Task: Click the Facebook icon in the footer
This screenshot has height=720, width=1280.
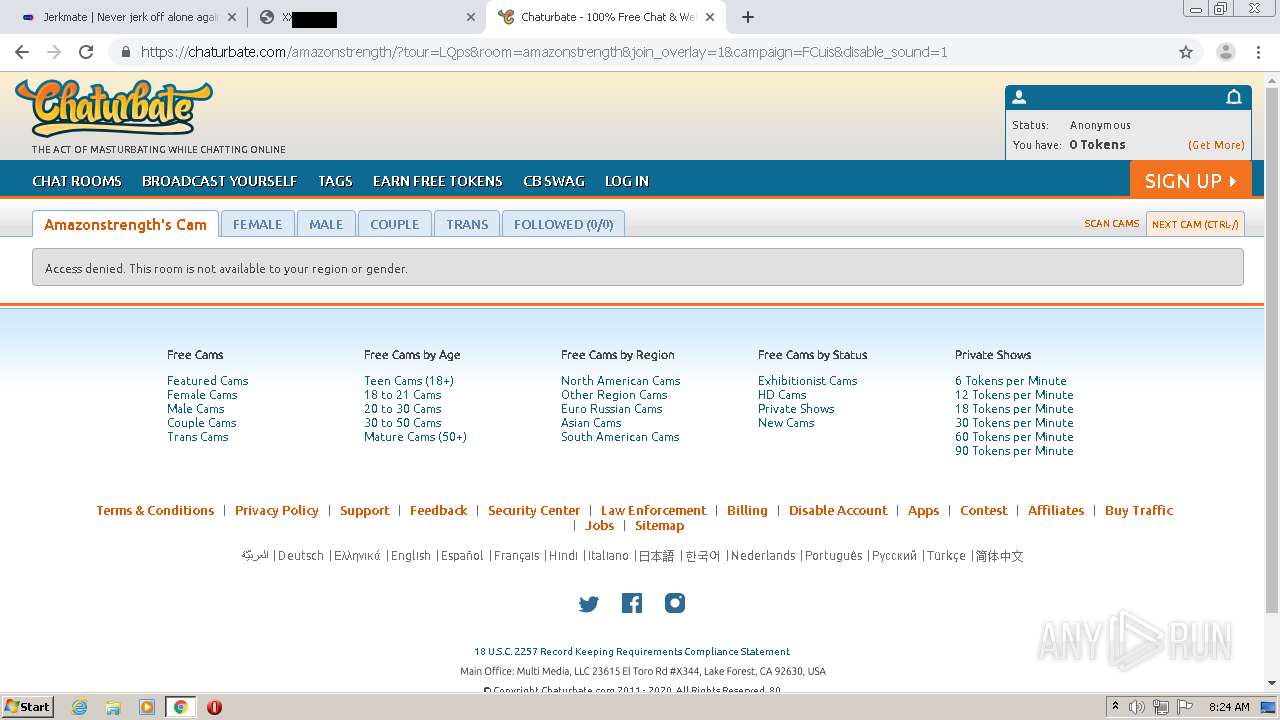Action: 632,603
